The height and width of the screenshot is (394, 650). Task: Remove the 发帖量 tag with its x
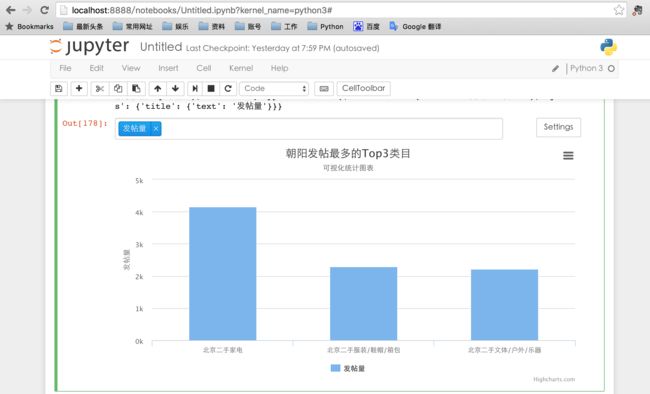click(156, 129)
